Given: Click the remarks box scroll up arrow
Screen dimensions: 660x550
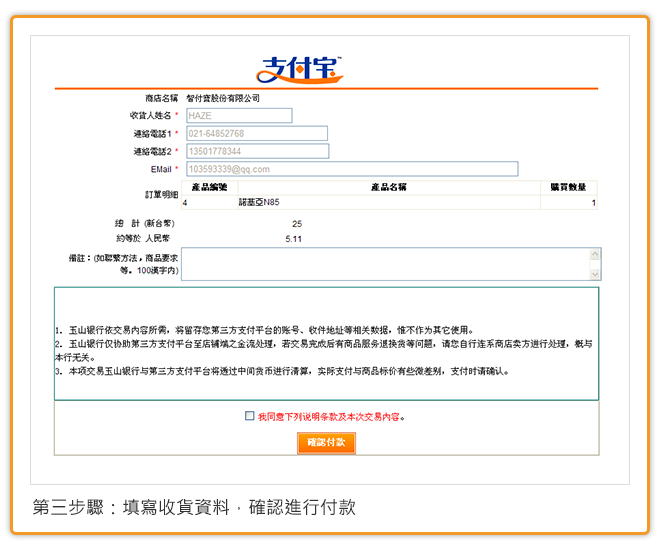Looking at the screenshot, I should 595,254.
